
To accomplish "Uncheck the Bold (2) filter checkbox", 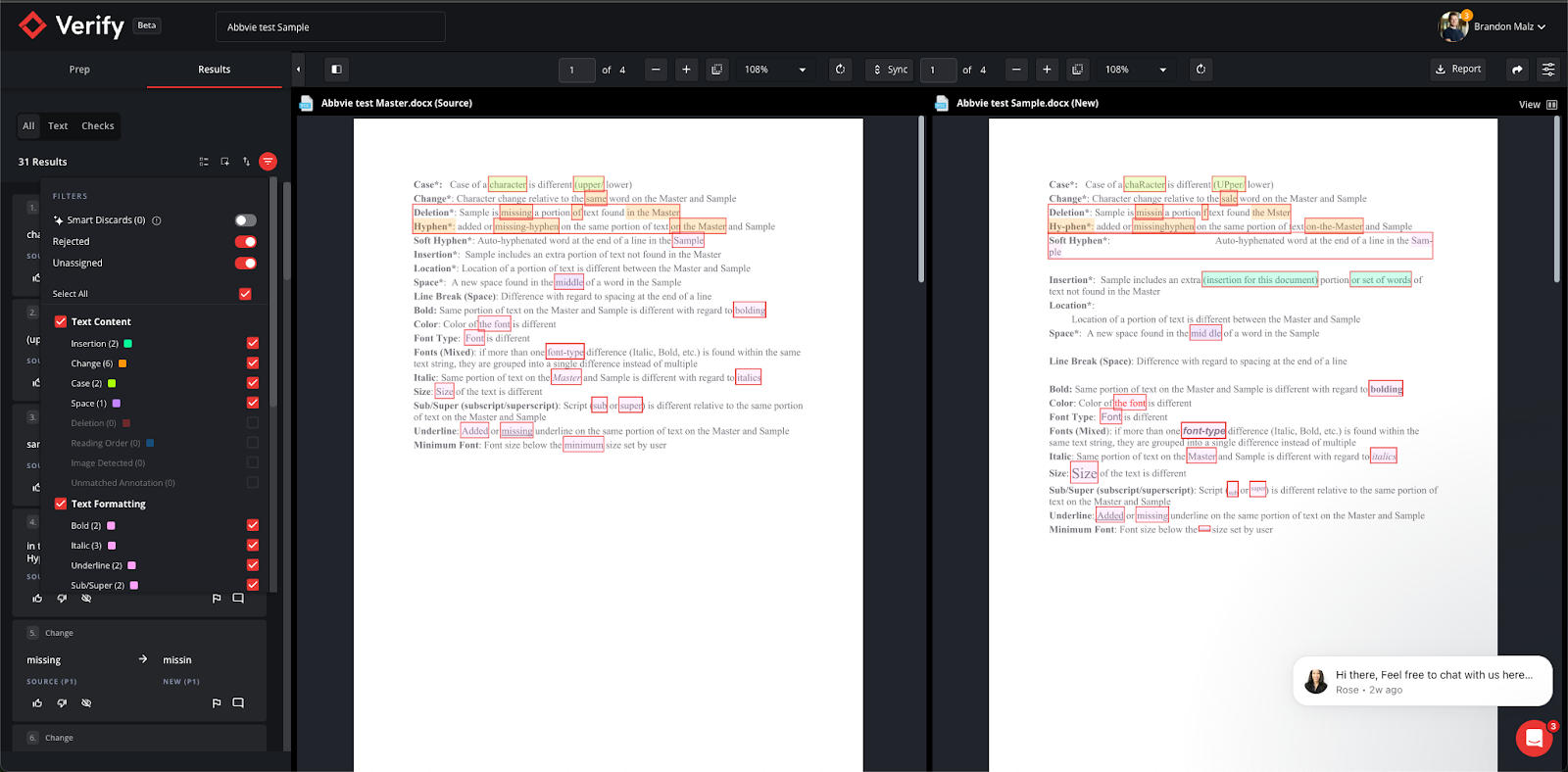I will point(253,525).
